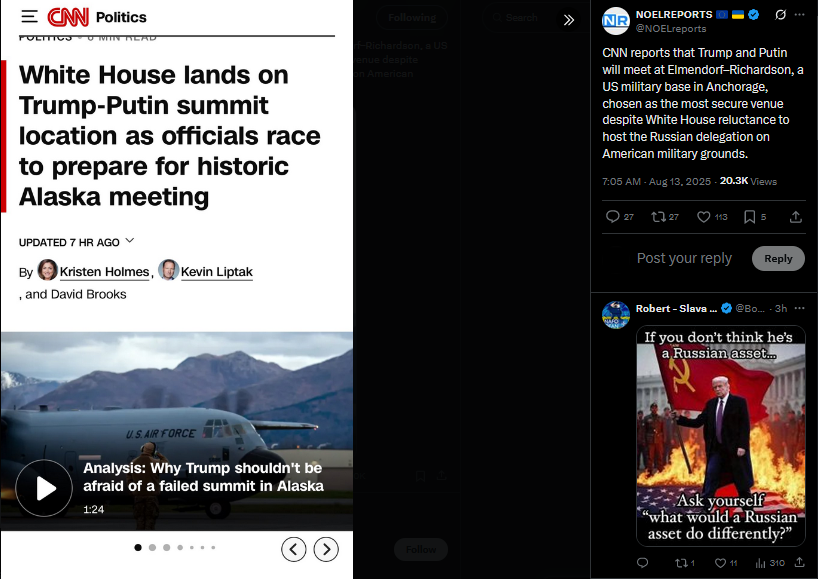Share the NOELREPORTS post

click(x=796, y=216)
